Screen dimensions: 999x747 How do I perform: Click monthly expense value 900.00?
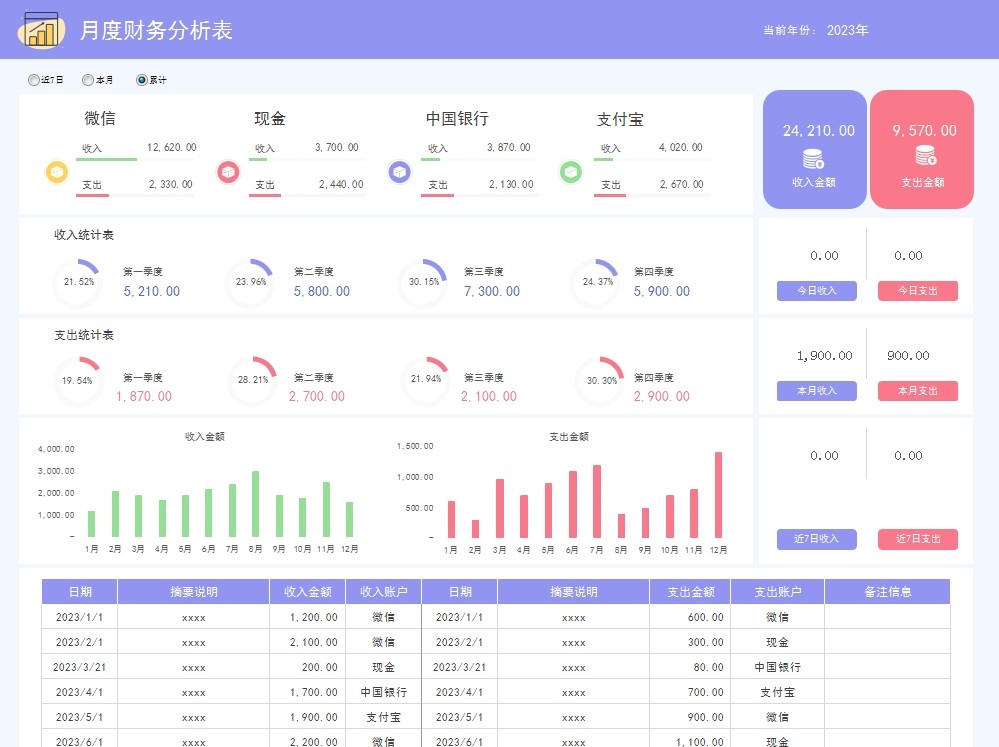pyautogui.click(x=908, y=356)
